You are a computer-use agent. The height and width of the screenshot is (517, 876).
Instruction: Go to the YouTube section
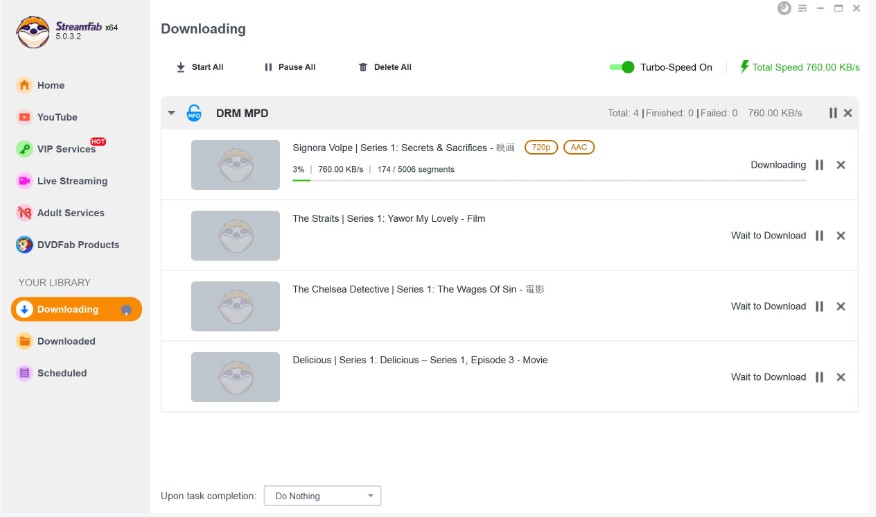57,117
